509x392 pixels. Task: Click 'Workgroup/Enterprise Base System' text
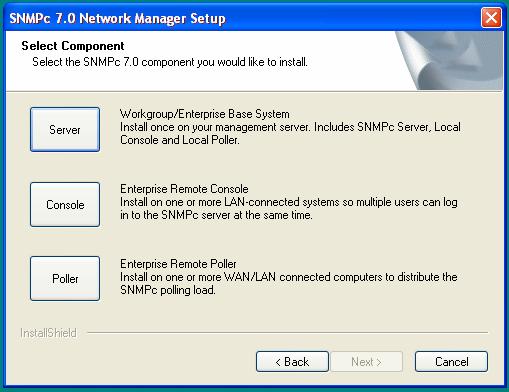205,114
